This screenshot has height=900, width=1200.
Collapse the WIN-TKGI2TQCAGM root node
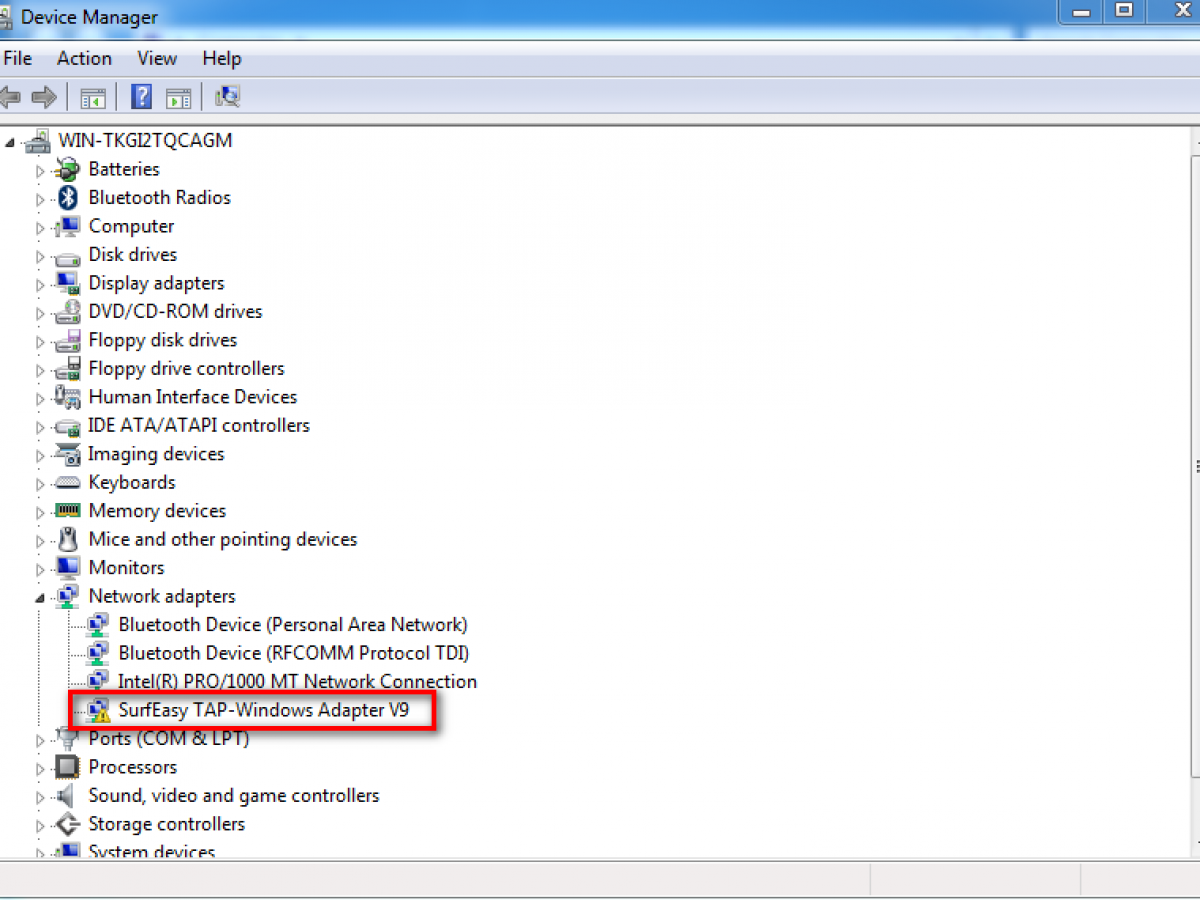pos(10,142)
